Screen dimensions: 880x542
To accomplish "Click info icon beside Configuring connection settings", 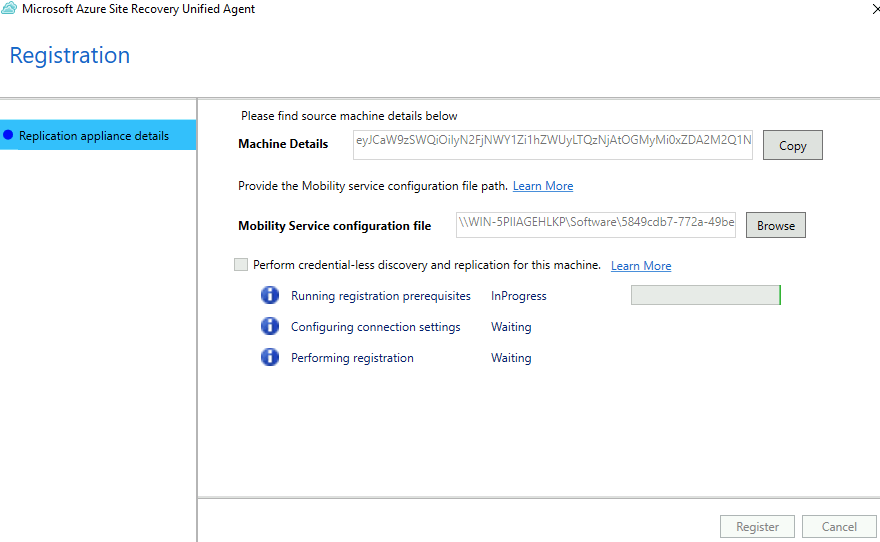I will [x=270, y=326].
